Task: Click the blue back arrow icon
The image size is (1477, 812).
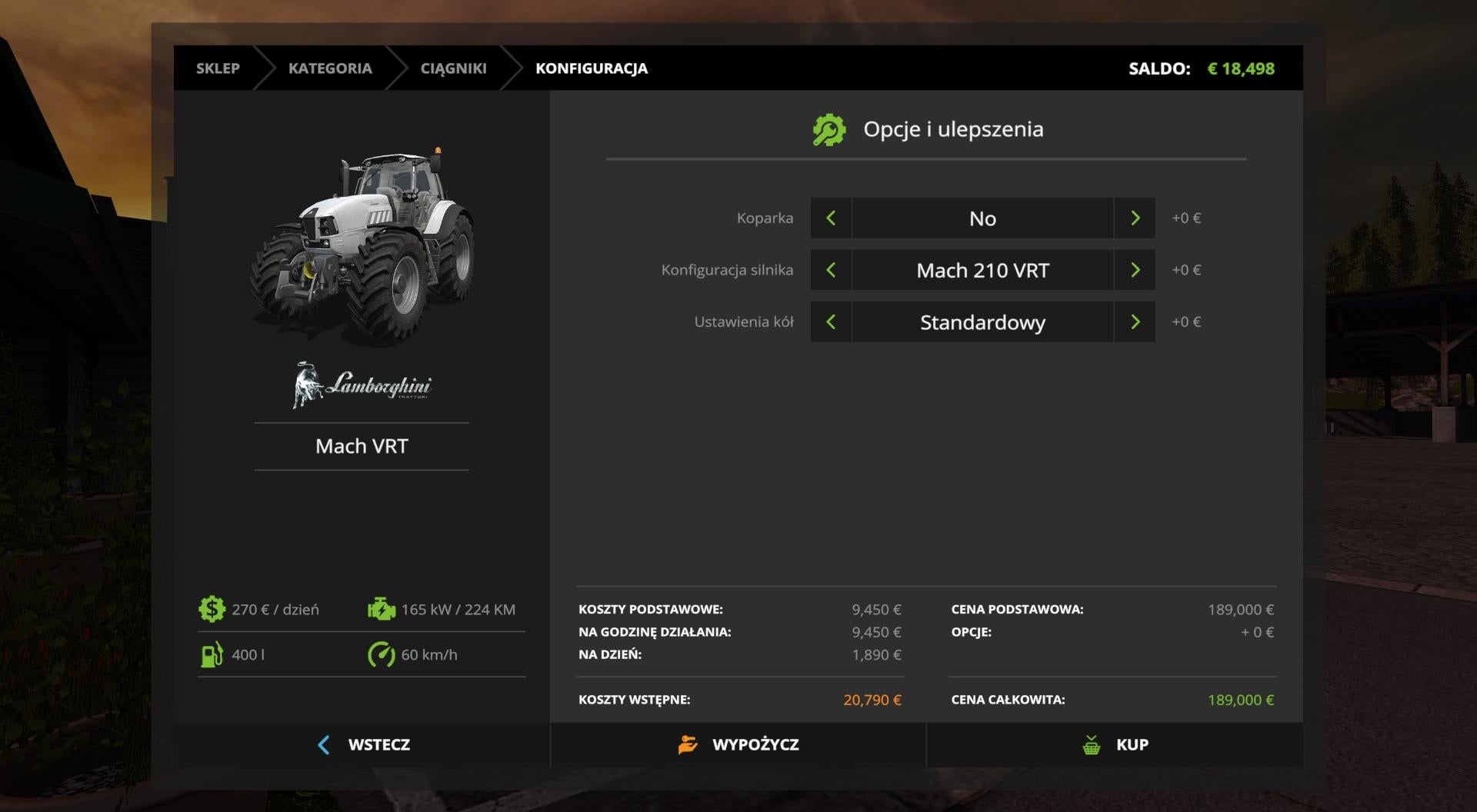Action: [324, 744]
